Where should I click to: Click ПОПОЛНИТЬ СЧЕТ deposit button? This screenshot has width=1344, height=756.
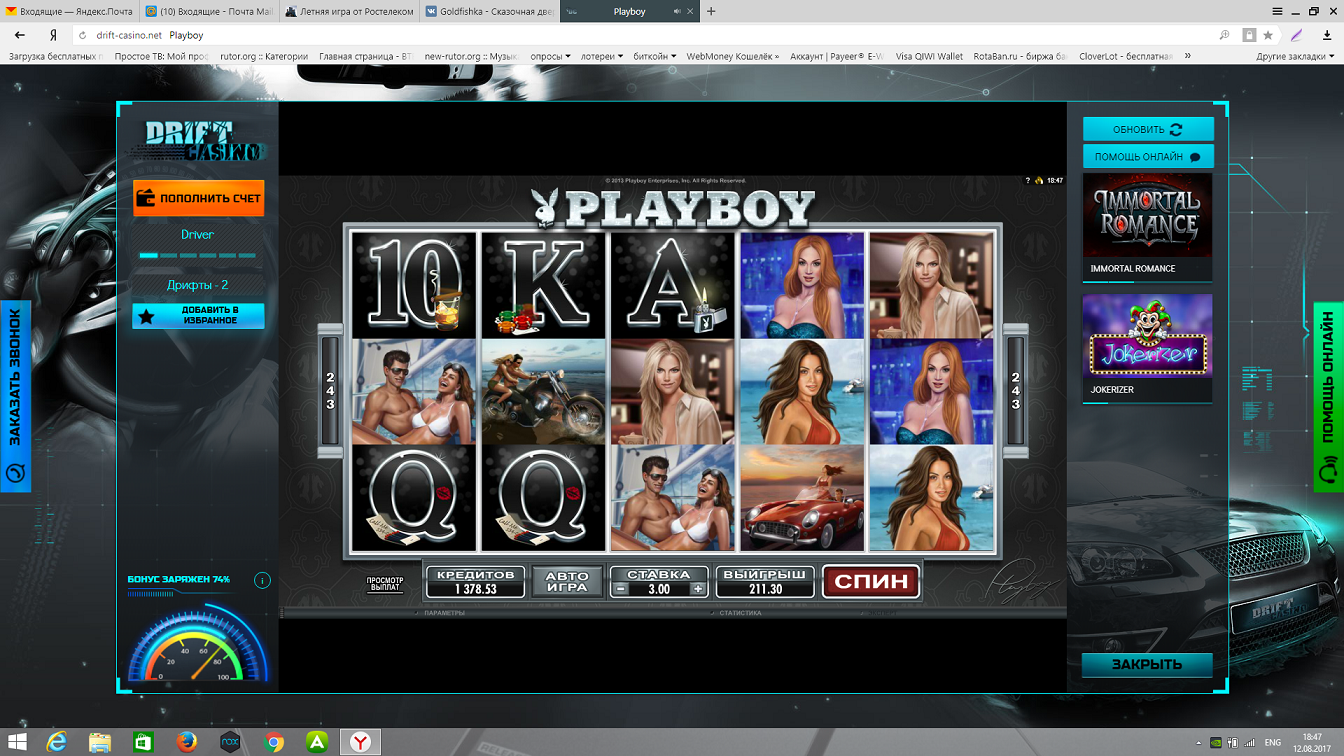198,198
